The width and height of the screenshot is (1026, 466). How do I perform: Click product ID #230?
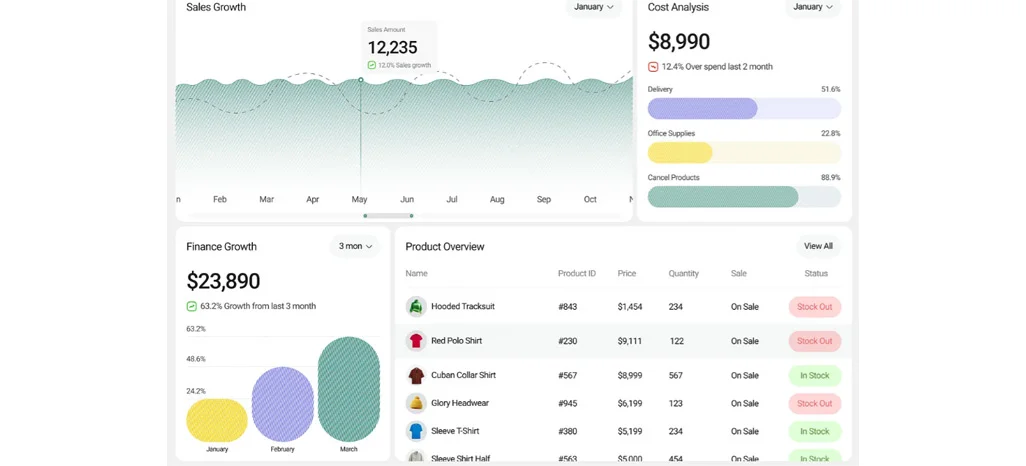(567, 341)
